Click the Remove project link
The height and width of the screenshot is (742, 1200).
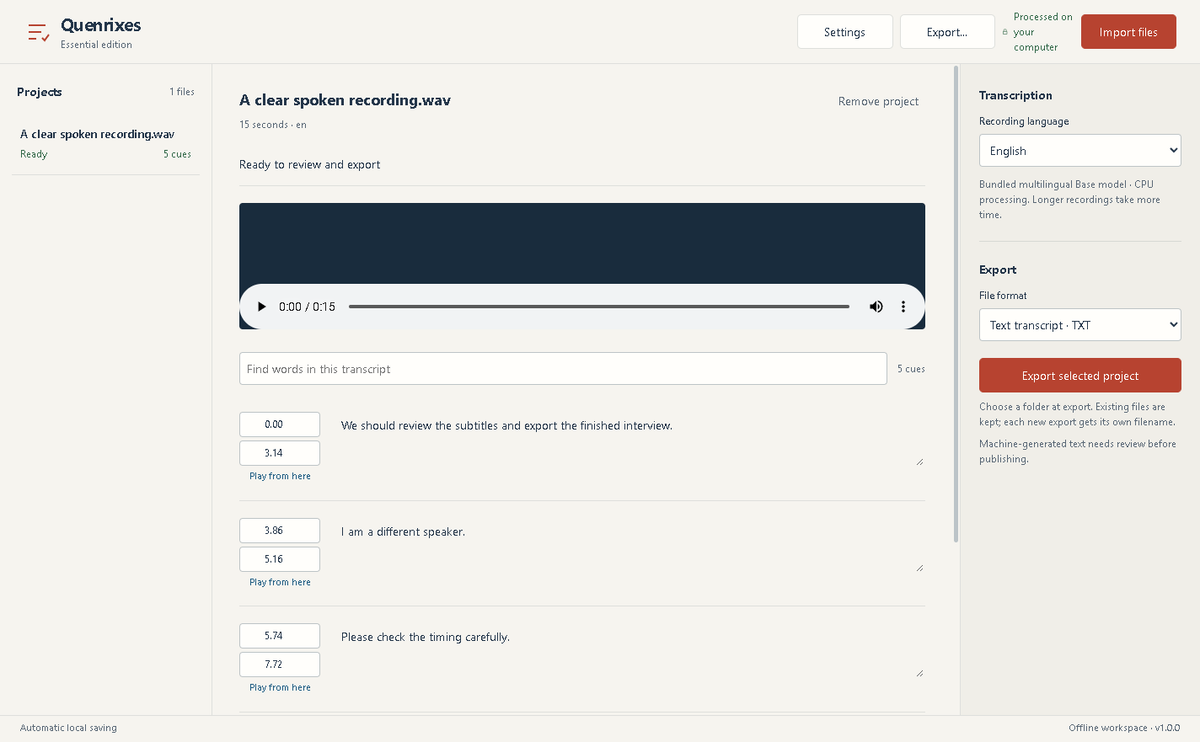878,101
